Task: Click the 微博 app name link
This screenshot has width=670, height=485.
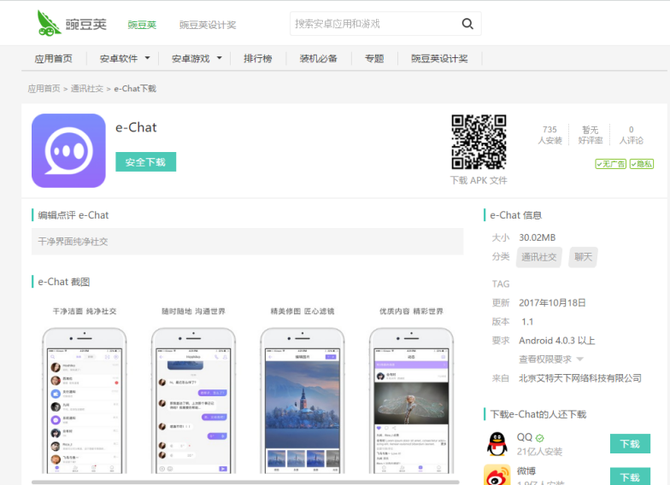Action: [526, 471]
